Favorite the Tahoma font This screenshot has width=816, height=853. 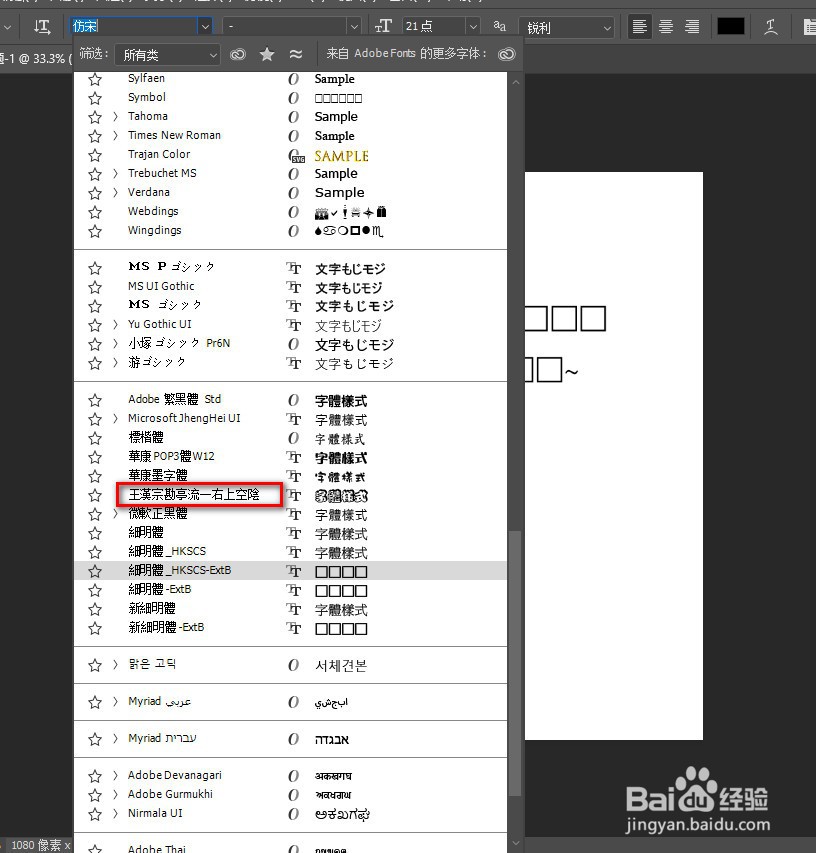(x=95, y=117)
